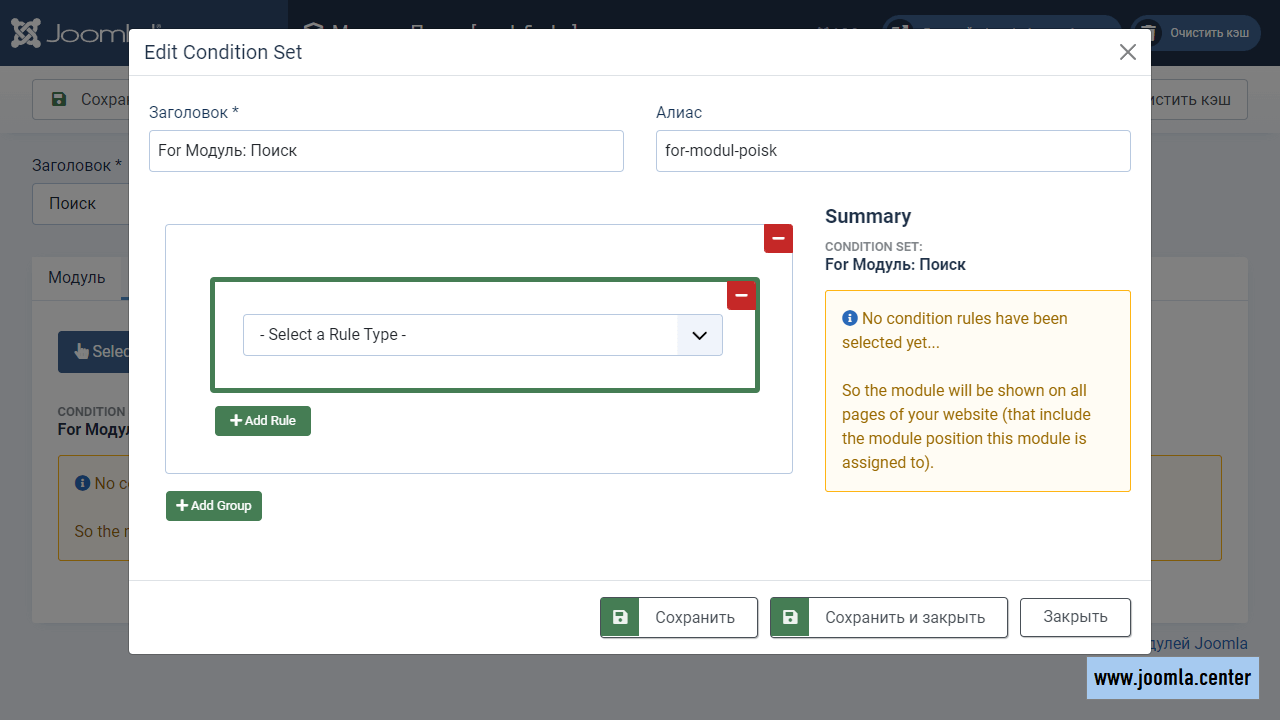Focus the Алиас field with for-modul-poisk
1280x720 pixels.
pyautogui.click(x=892, y=151)
